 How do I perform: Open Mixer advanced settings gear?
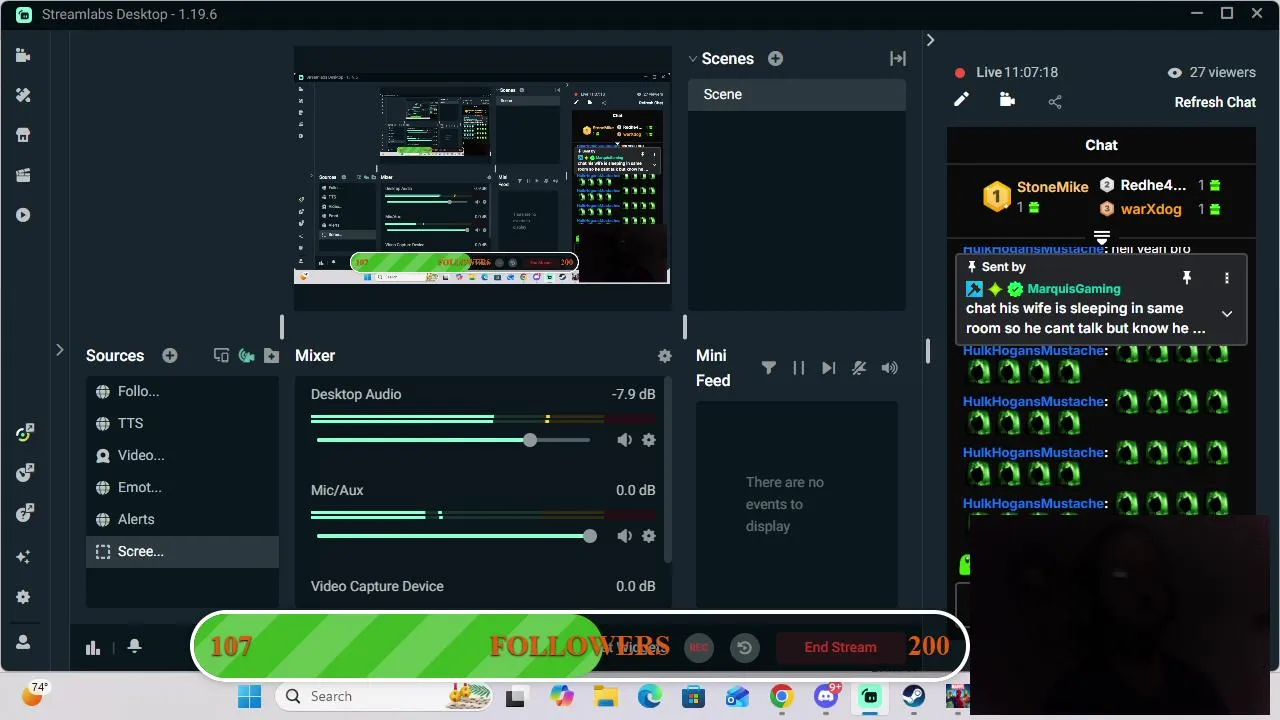coord(664,356)
